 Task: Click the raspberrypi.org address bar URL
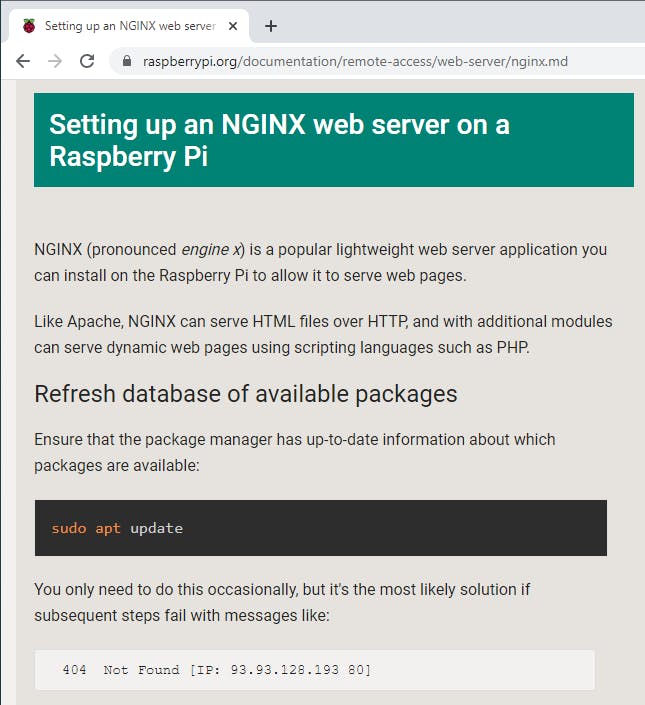click(355, 61)
